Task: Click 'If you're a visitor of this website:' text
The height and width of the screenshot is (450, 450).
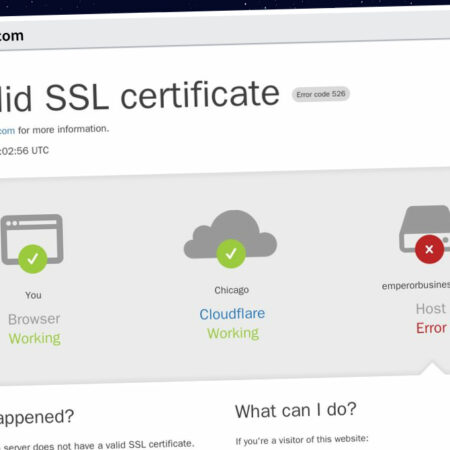Action: pyautogui.click(x=302, y=440)
